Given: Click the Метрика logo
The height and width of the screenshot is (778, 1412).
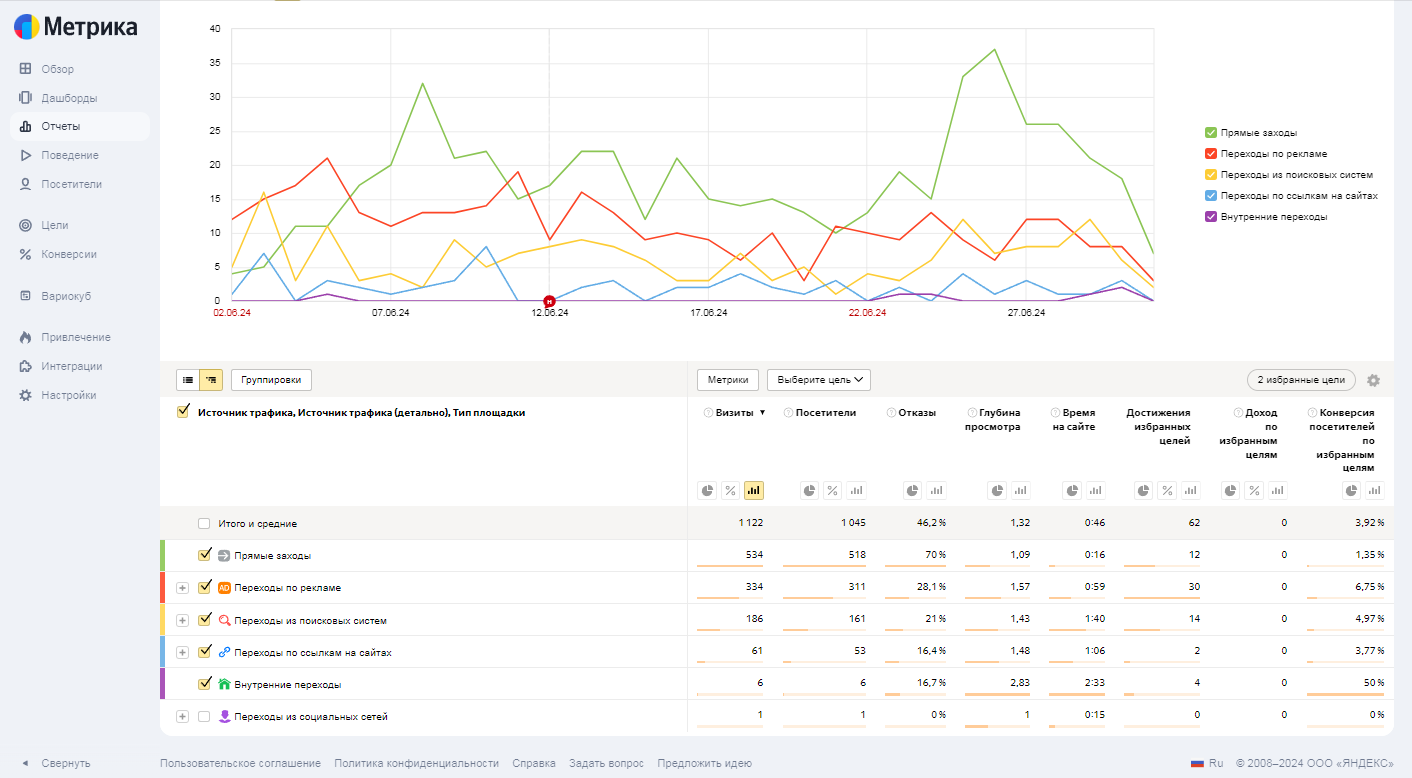Looking at the screenshot, I should pos(76,27).
